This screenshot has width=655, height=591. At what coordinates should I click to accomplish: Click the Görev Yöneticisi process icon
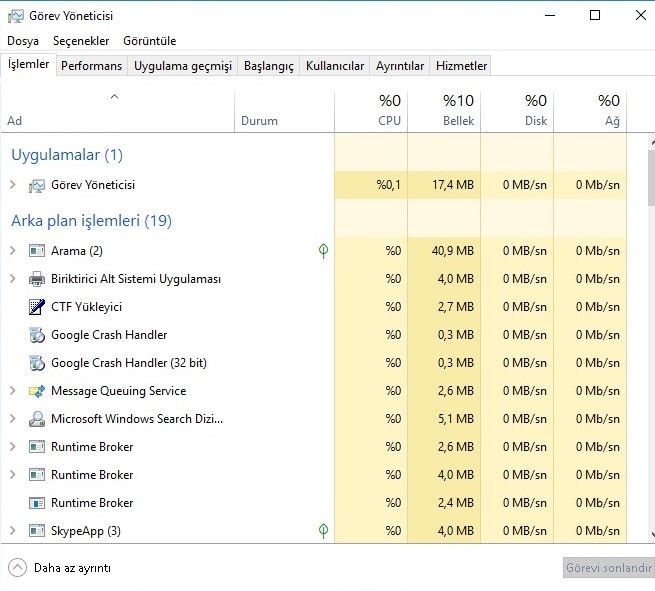pos(37,185)
